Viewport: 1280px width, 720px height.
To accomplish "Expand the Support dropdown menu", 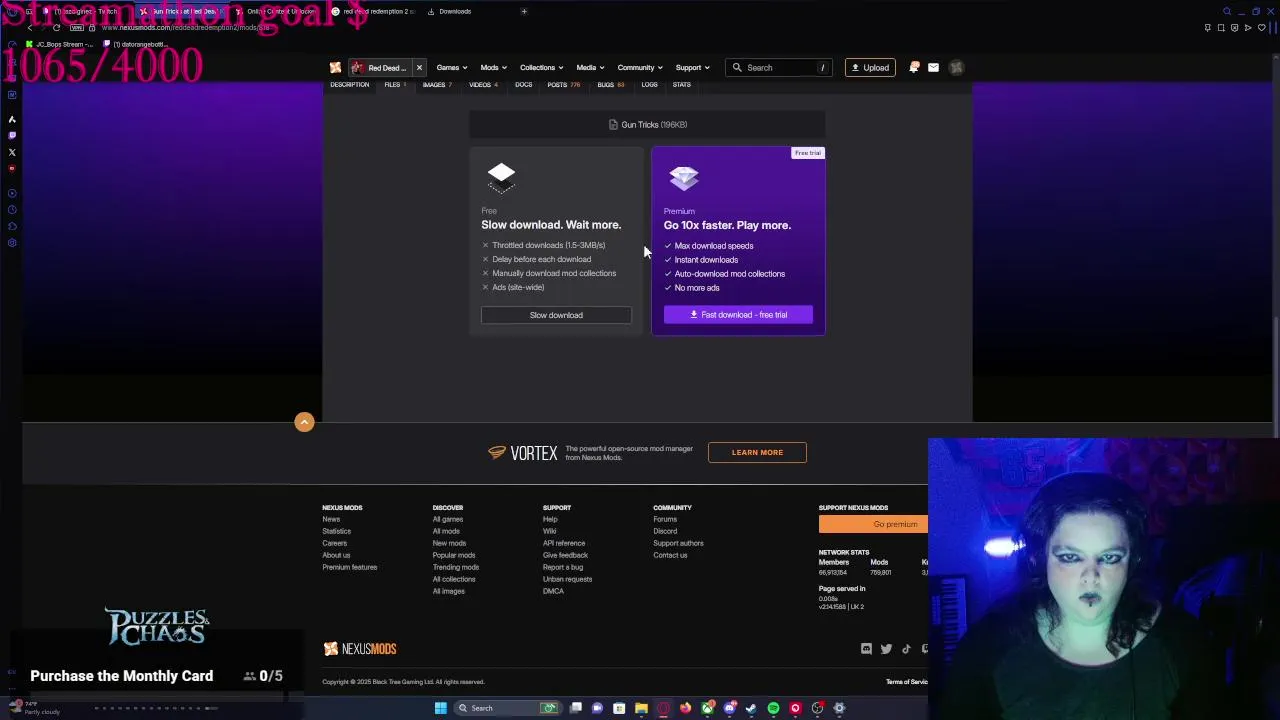I will (692, 68).
